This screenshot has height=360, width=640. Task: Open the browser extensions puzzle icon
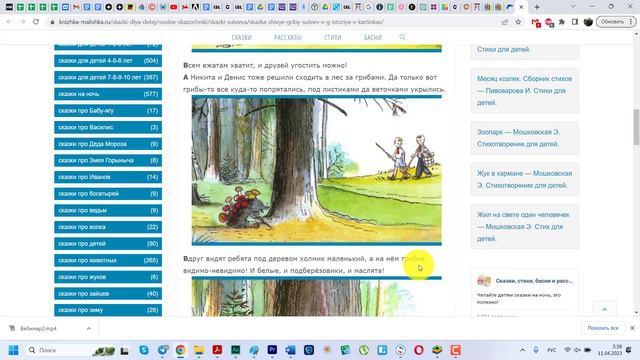coord(562,22)
